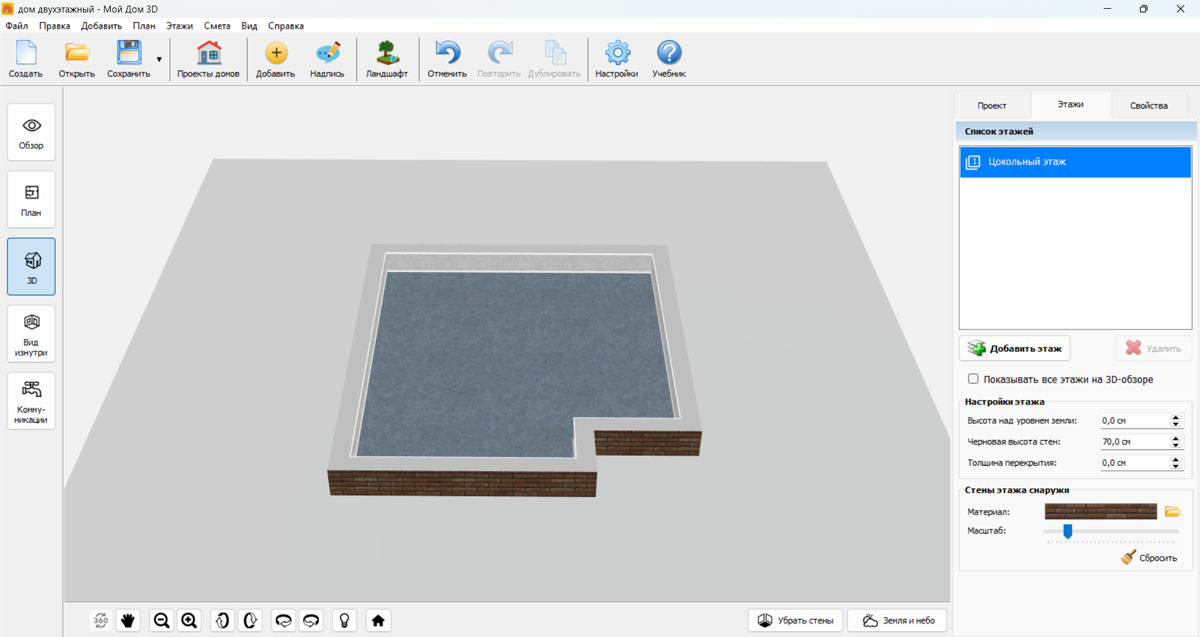Viewport: 1200px width, 637px height.
Task: Toggle the Земля и небо display
Action: 897,620
